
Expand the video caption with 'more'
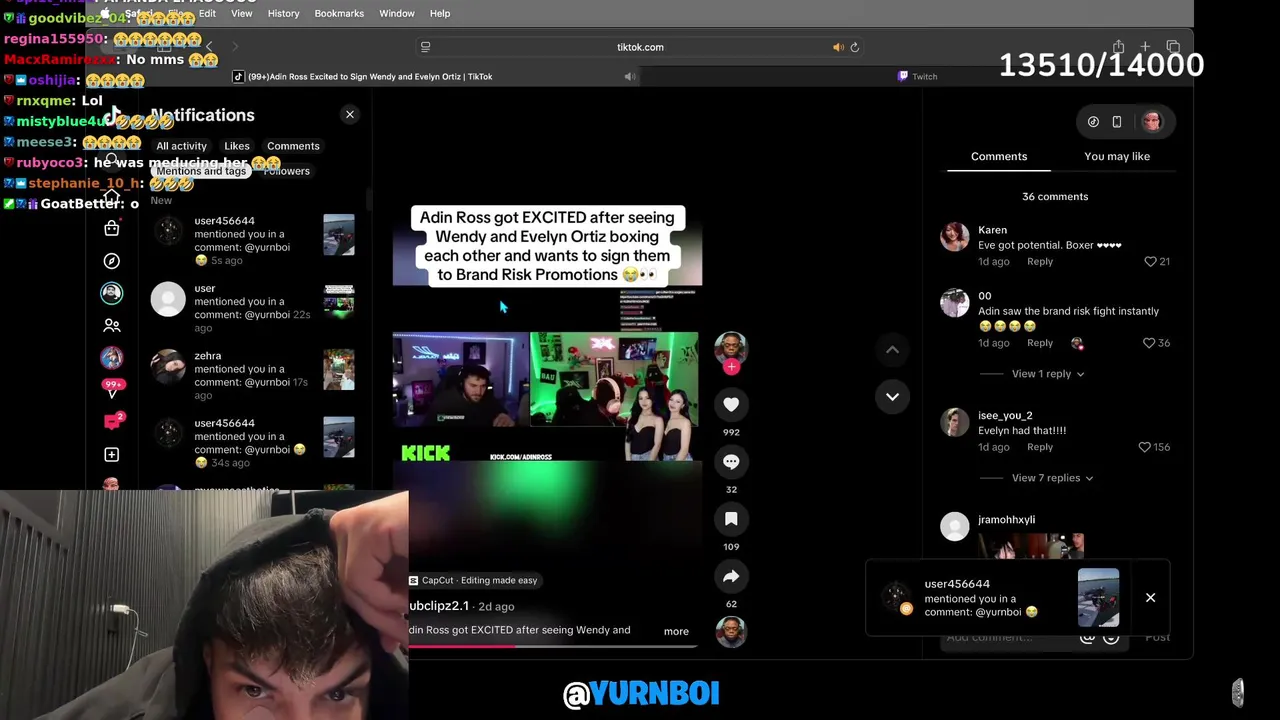tap(676, 631)
